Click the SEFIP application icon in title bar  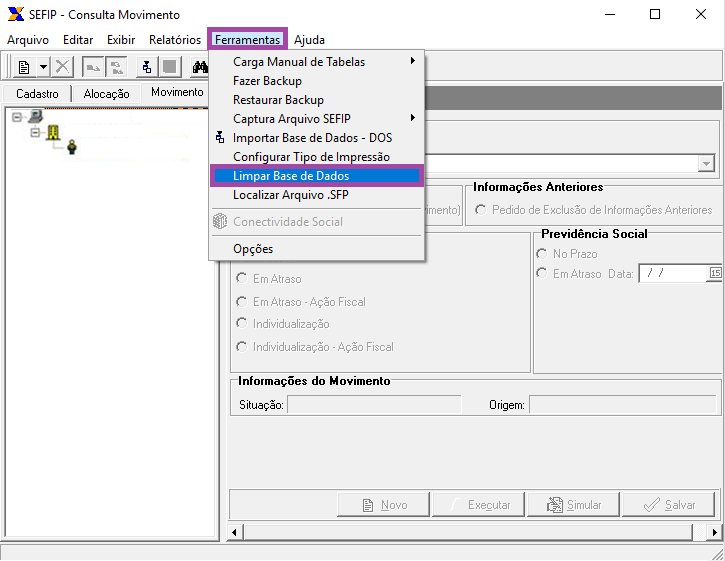coord(15,14)
